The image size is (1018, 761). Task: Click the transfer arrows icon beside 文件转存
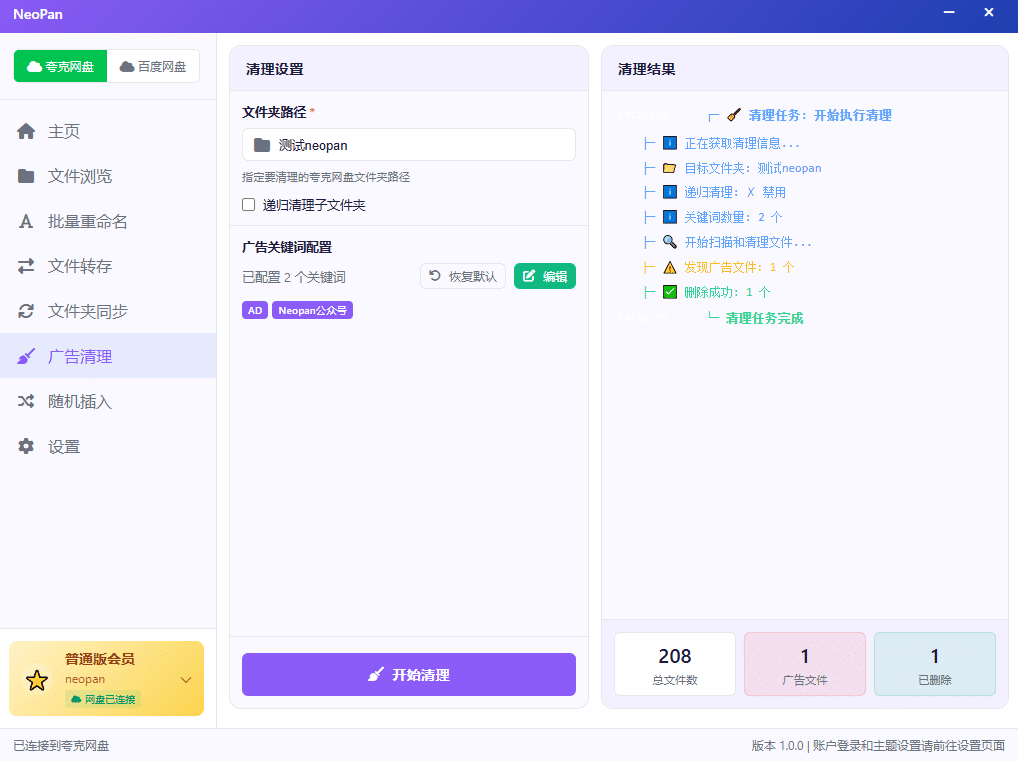coord(26,266)
